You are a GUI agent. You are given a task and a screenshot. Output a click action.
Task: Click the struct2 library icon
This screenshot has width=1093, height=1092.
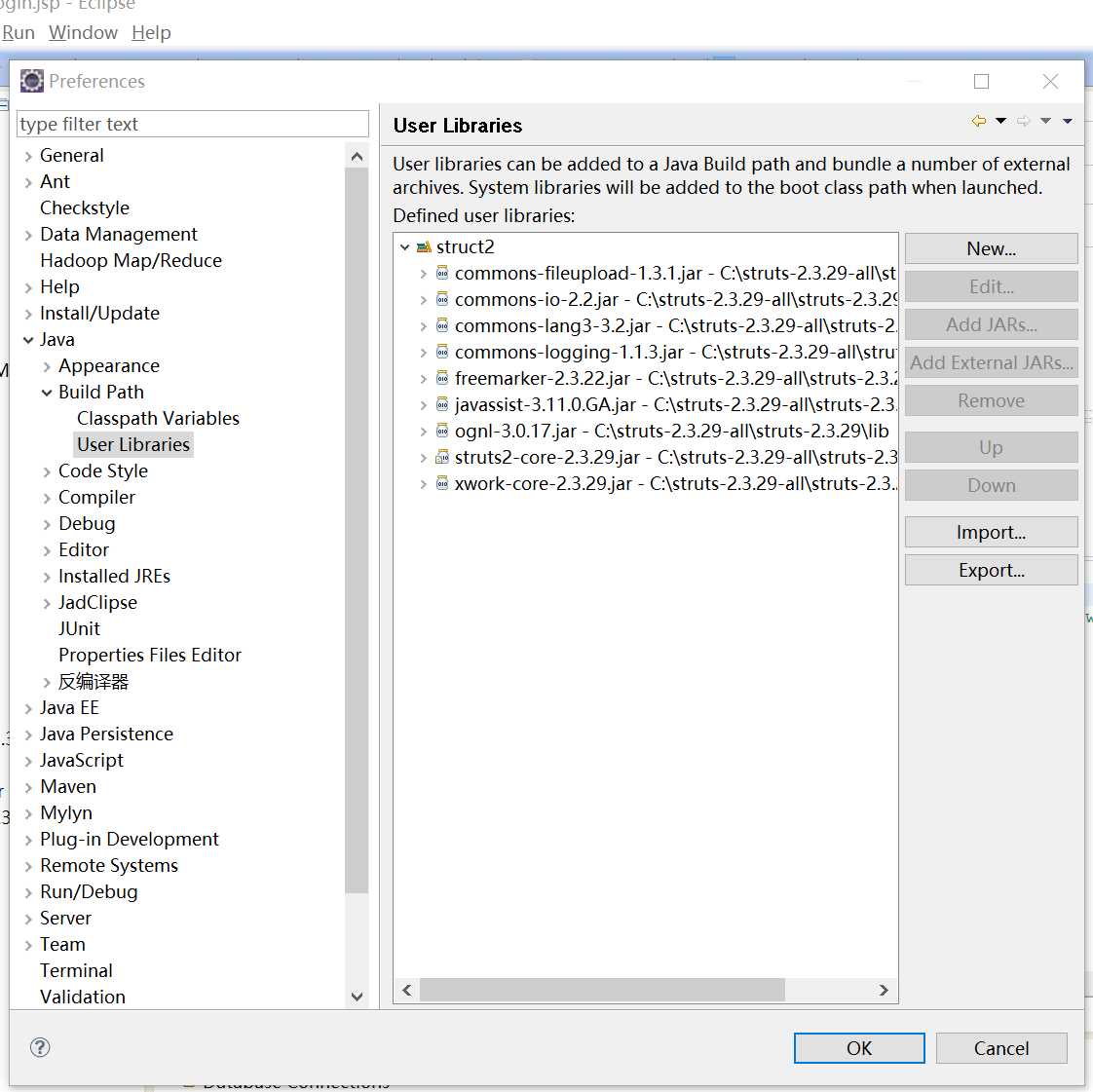click(423, 246)
